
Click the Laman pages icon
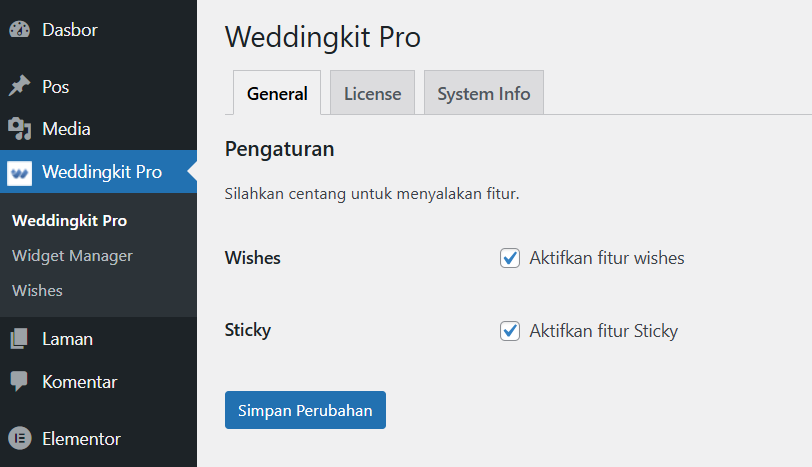click(x=20, y=339)
